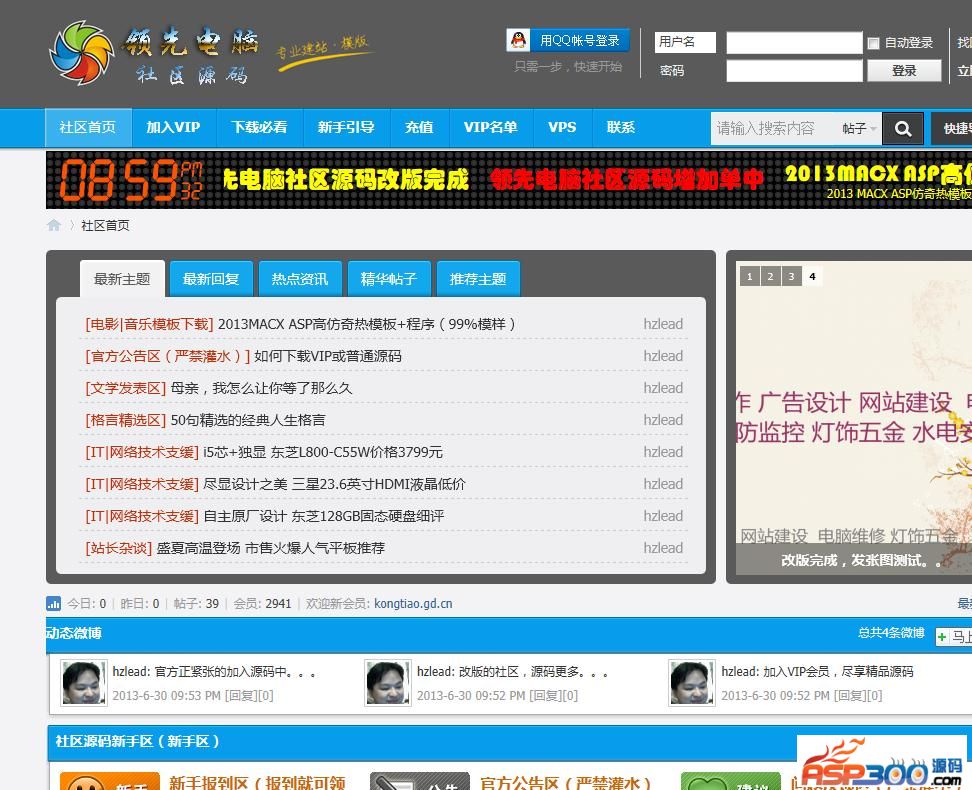Open new member kongtiao.gd.cn profile
The image size is (972, 790).
tap(413, 604)
